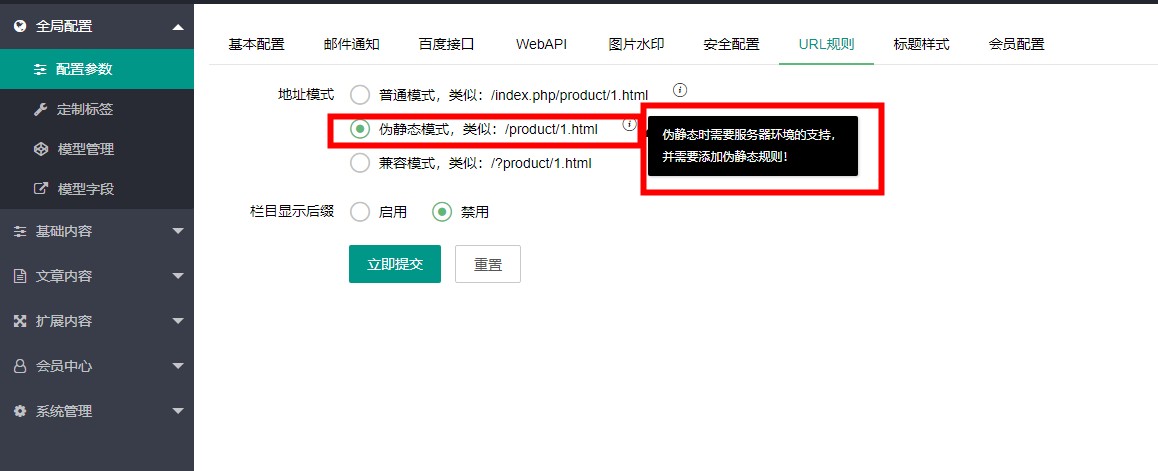Click the gear icon beside 系统管理
The width and height of the screenshot is (1158, 471).
point(20,411)
